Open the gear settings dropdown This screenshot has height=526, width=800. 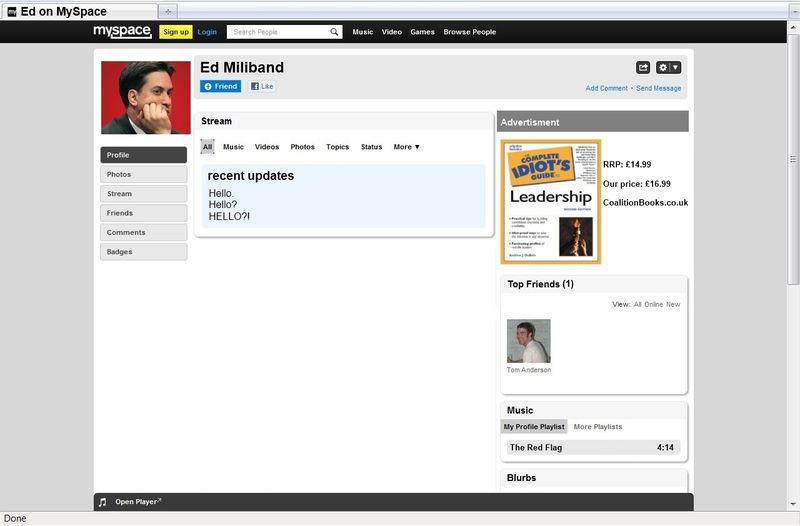click(668, 67)
